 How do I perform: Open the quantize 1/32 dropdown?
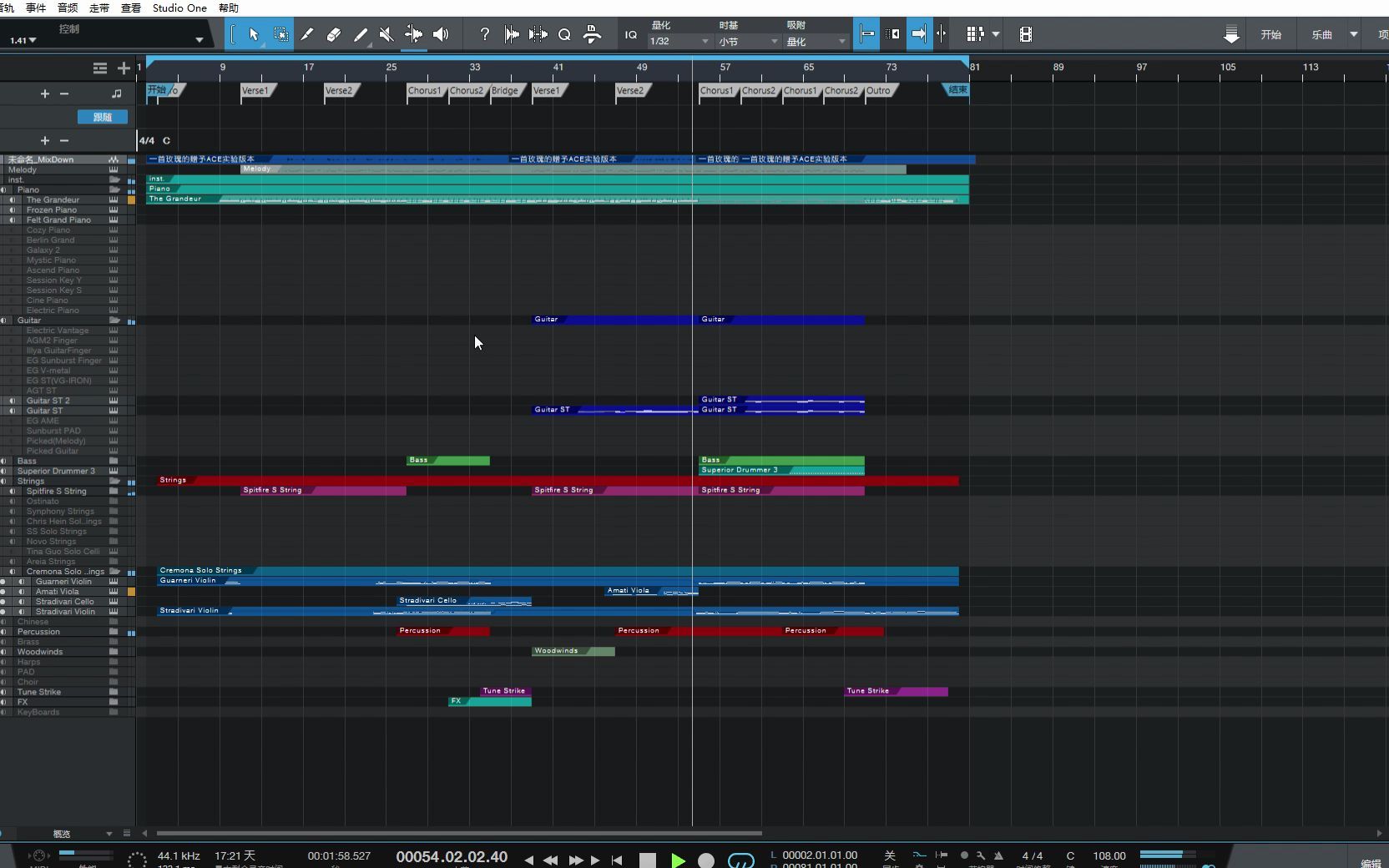(x=679, y=41)
